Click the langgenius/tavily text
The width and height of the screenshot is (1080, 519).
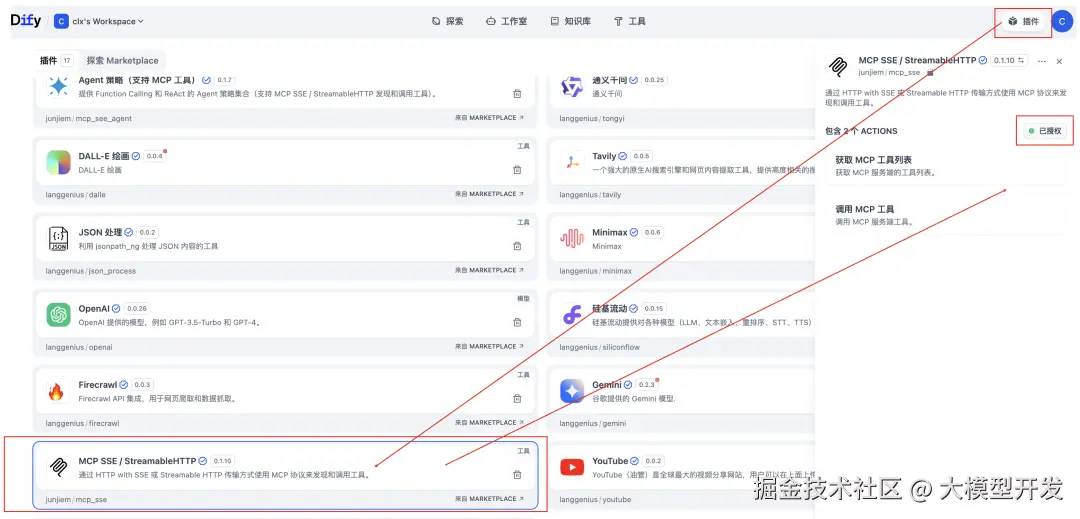click(x=590, y=195)
